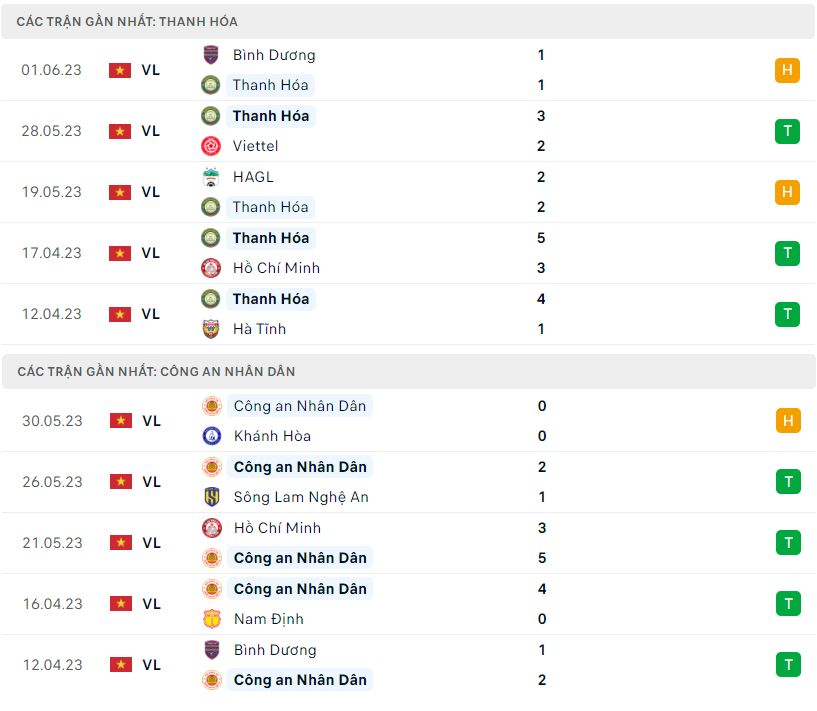Click Bình Dương logo in 12.04.23 match
The width and height of the screenshot is (817, 711).
click(x=212, y=650)
